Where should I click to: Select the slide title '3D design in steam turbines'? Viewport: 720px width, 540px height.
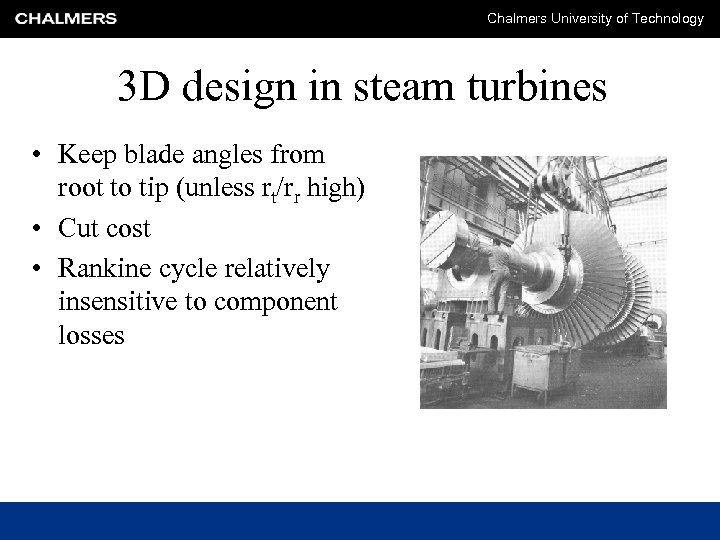click(362, 86)
